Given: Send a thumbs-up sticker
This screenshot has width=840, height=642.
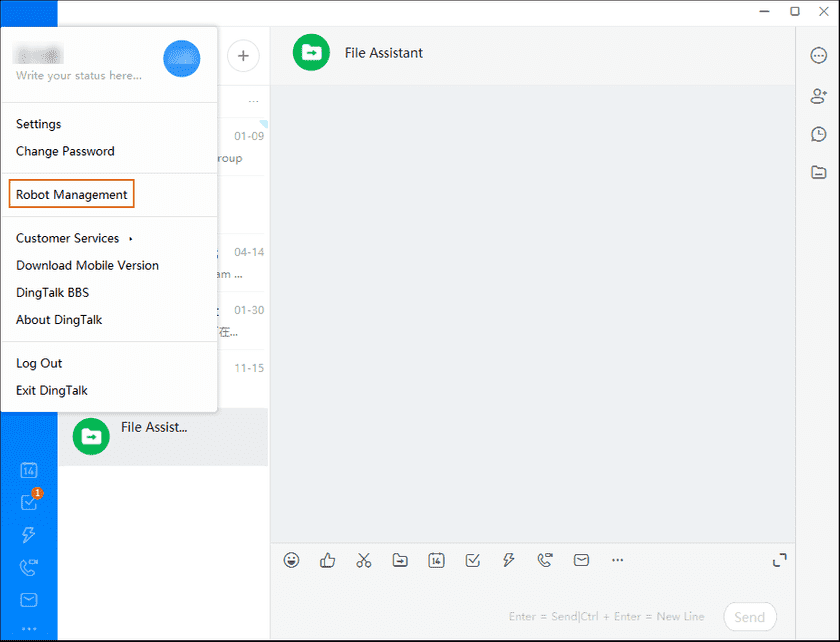Looking at the screenshot, I should click(x=327, y=560).
